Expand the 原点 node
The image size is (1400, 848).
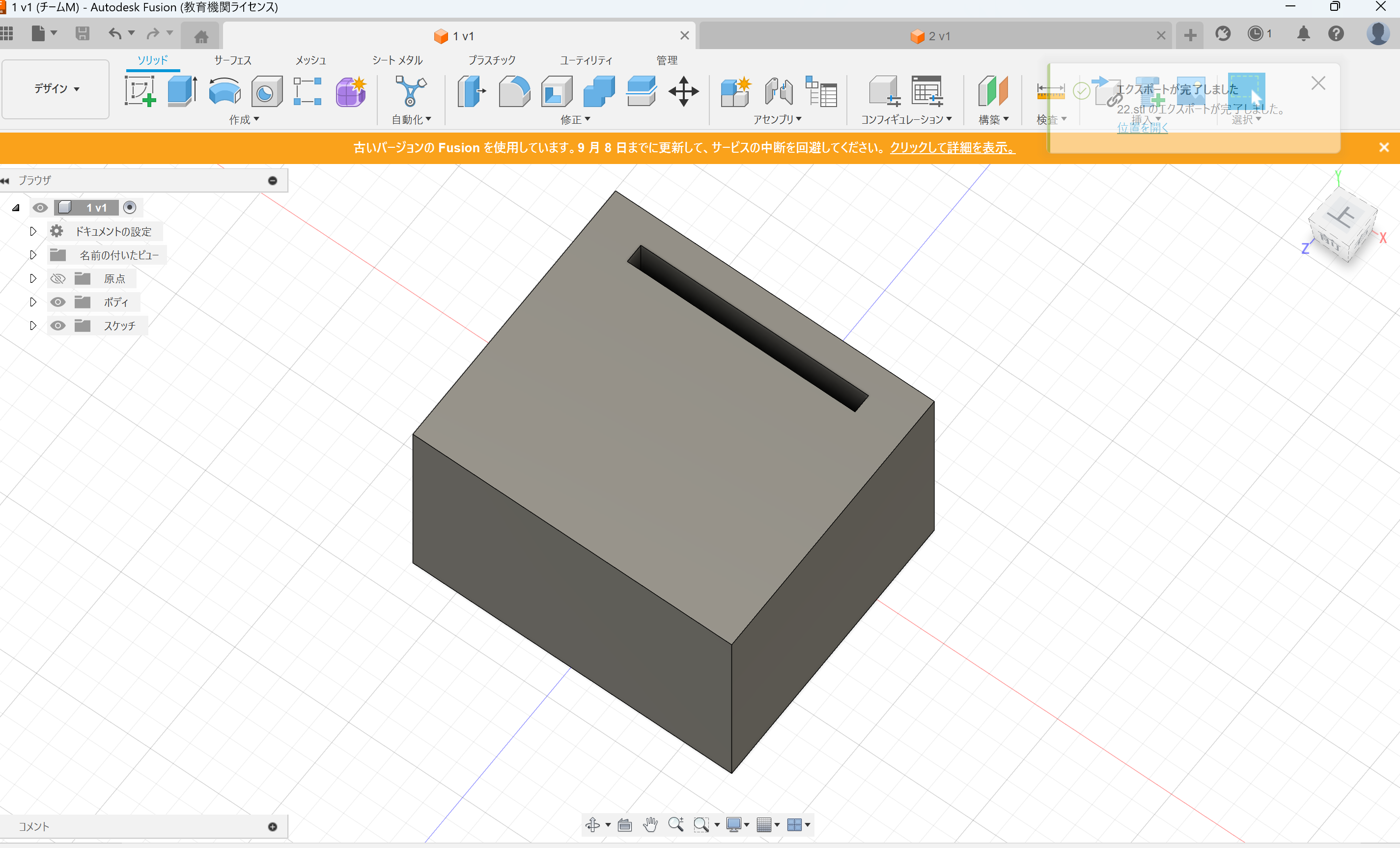pyautogui.click(x=33, y=278)
